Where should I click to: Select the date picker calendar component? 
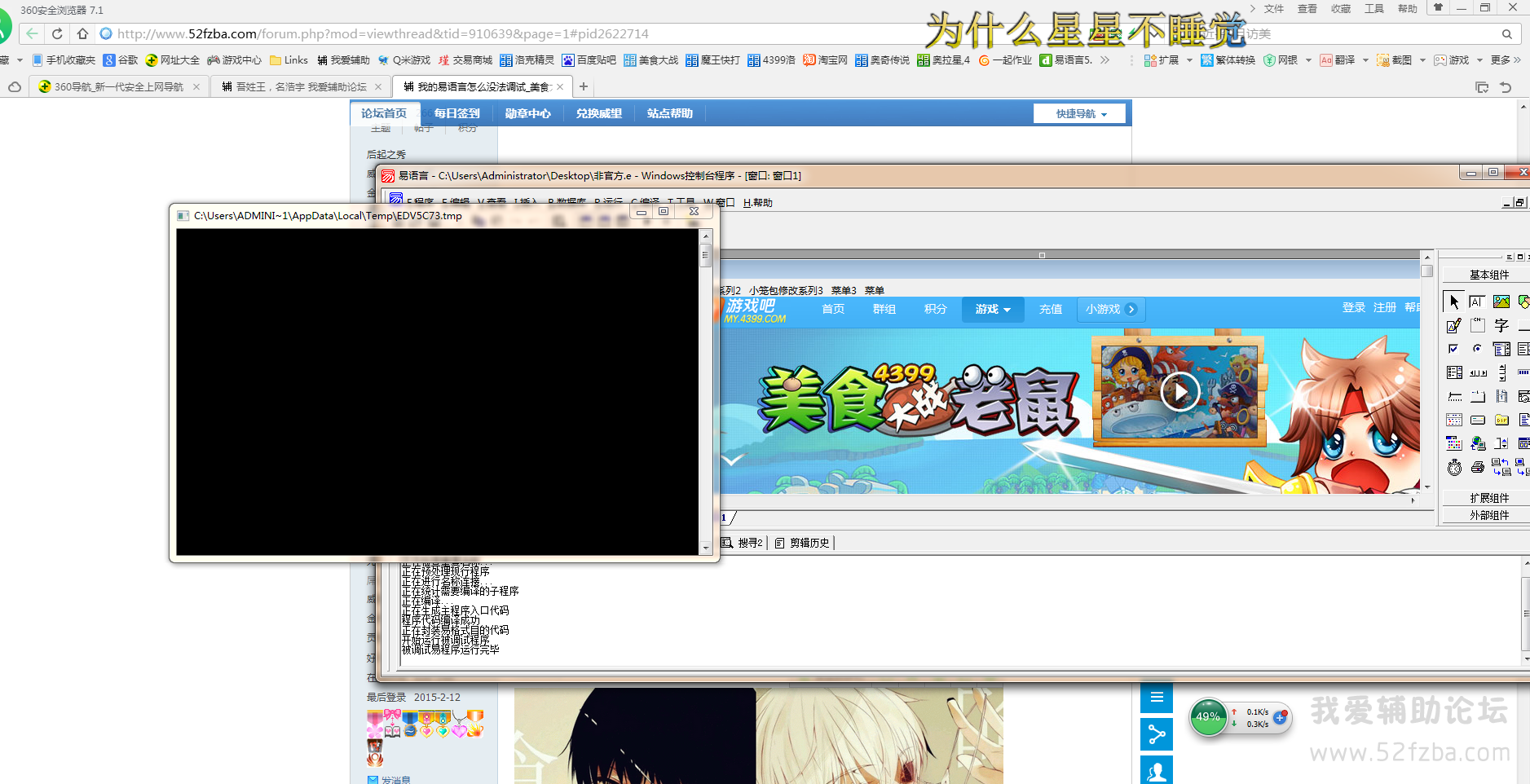coord(1454,420)
